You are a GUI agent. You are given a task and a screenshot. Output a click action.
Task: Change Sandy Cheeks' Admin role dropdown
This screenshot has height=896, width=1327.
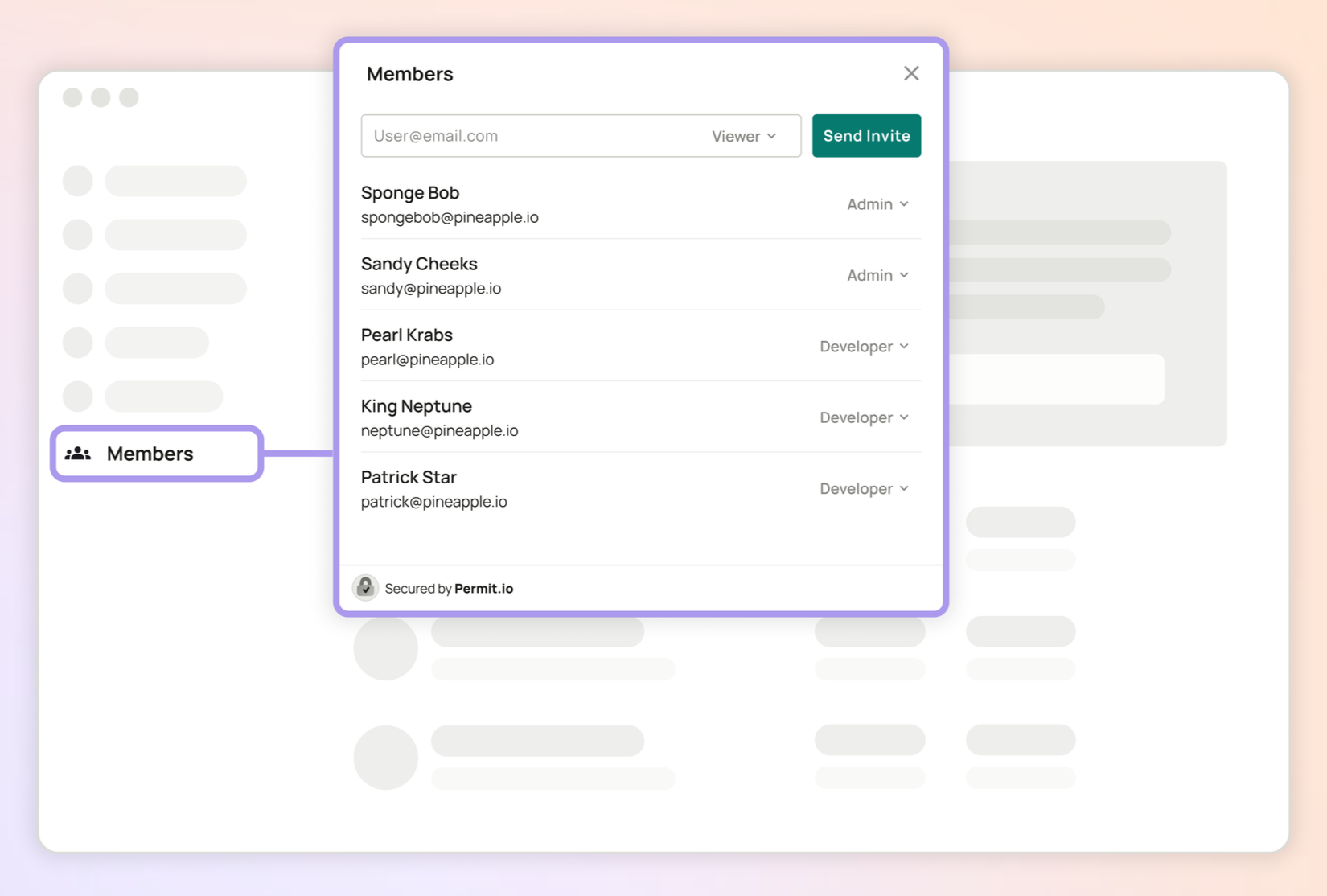pos(877,275)
